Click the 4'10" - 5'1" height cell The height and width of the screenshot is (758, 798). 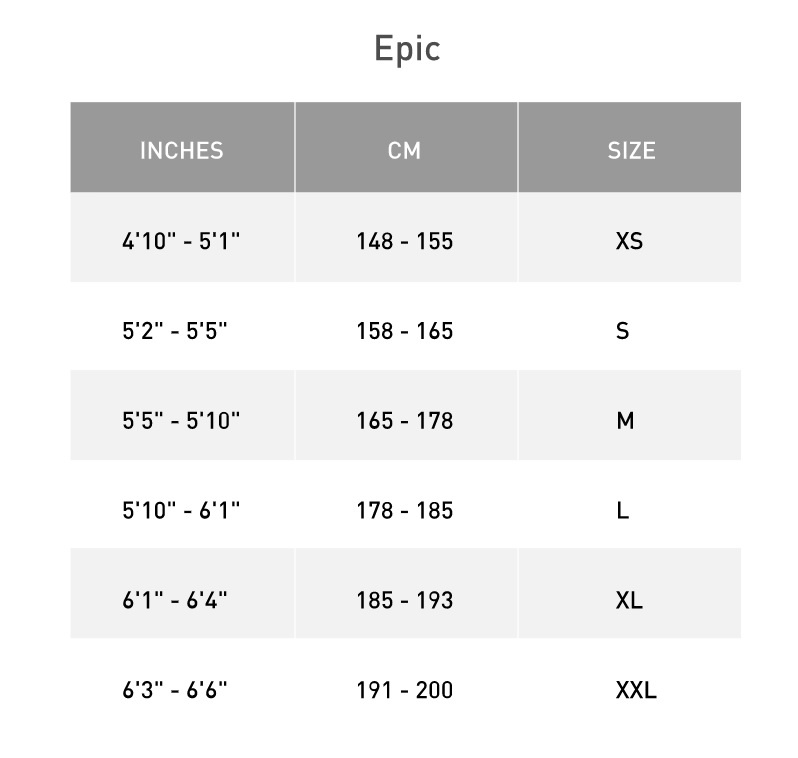click(x=181, y=241)
